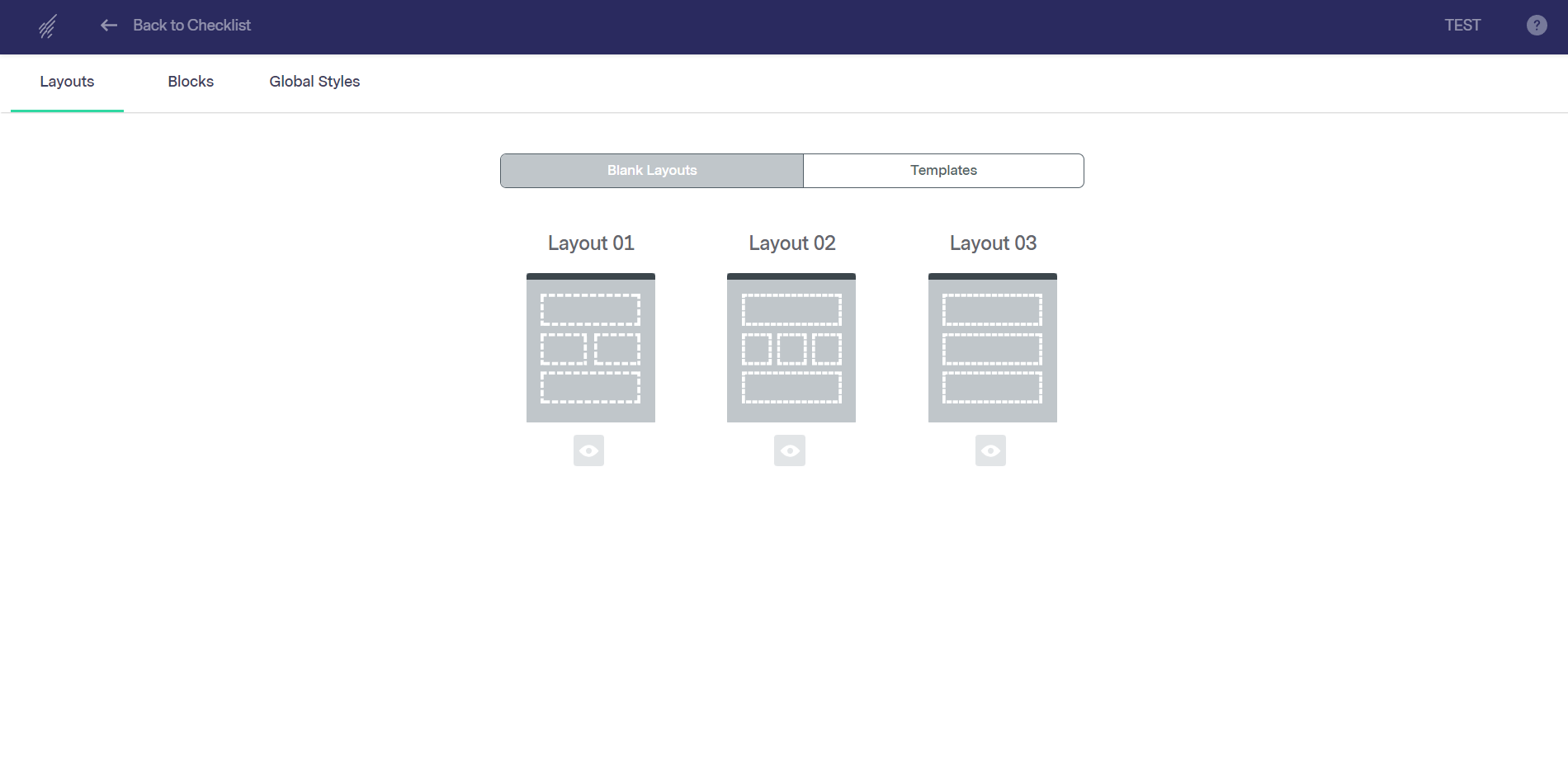Viewport: 1568px width, 764px height.
Task: Preview Layout 03 with its eye icon
Action: click(x=990, y=450)
